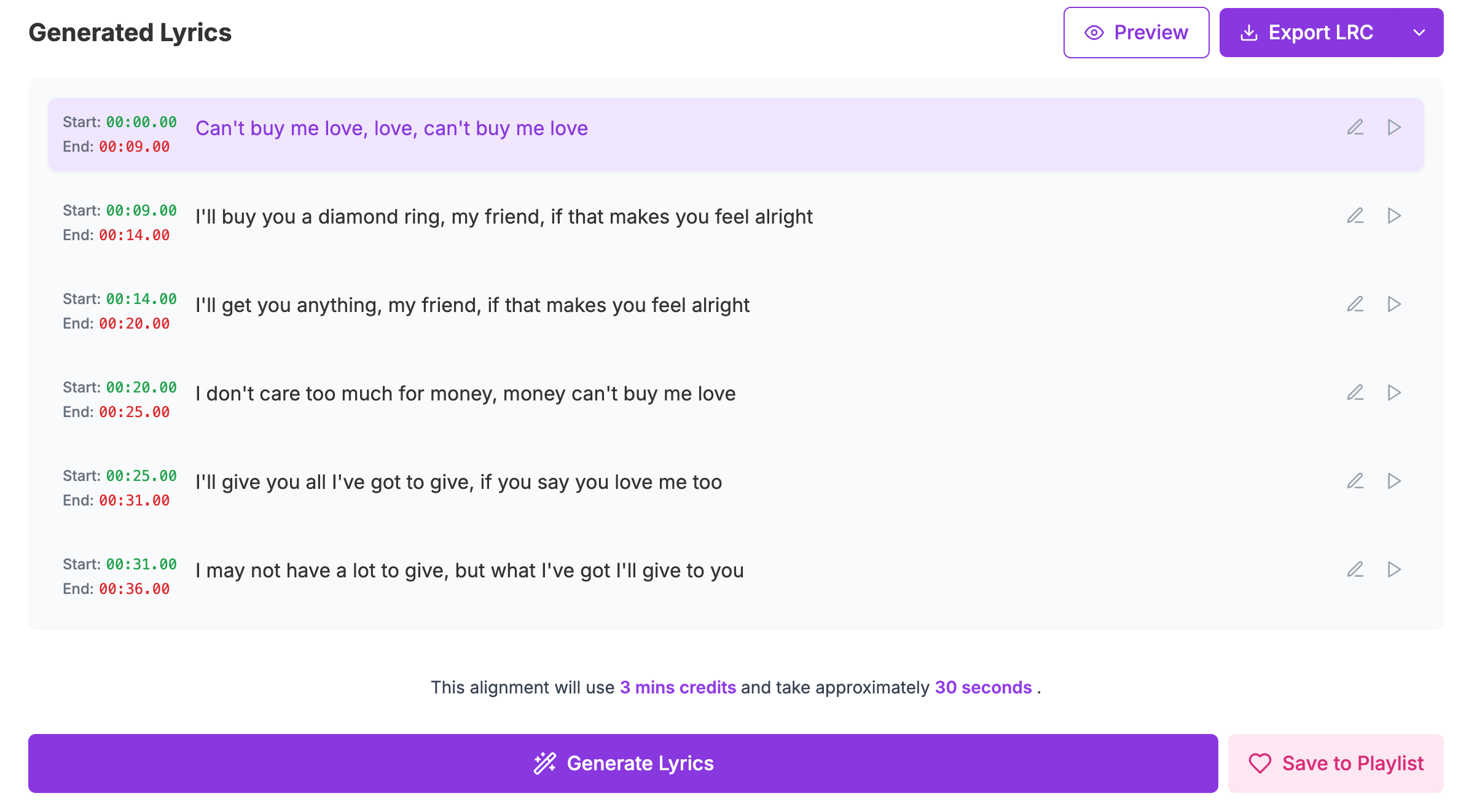Select lyric text 'Can't buy me love, love, can't buy me love'
Screen dimensions: 1477x812
392,128
